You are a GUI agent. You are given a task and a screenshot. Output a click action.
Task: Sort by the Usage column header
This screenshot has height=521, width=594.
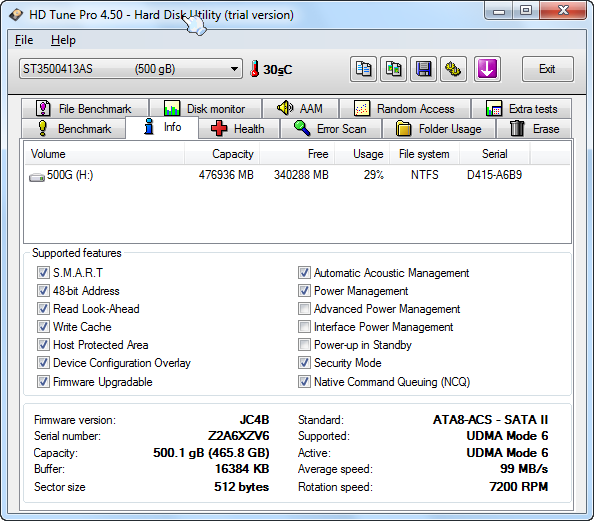tap(361, 154)
